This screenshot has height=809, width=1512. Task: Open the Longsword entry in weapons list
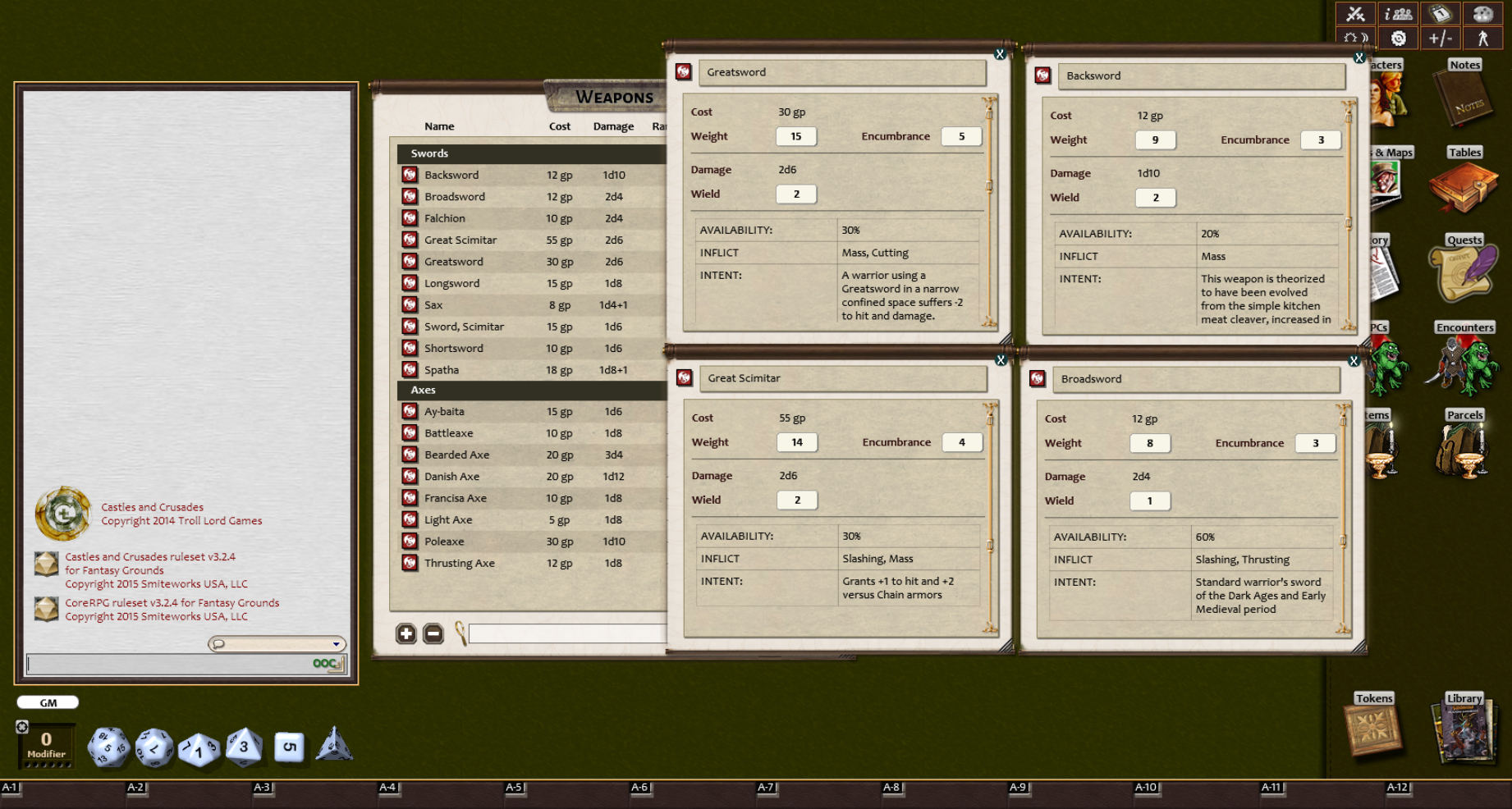pos(451,283)
